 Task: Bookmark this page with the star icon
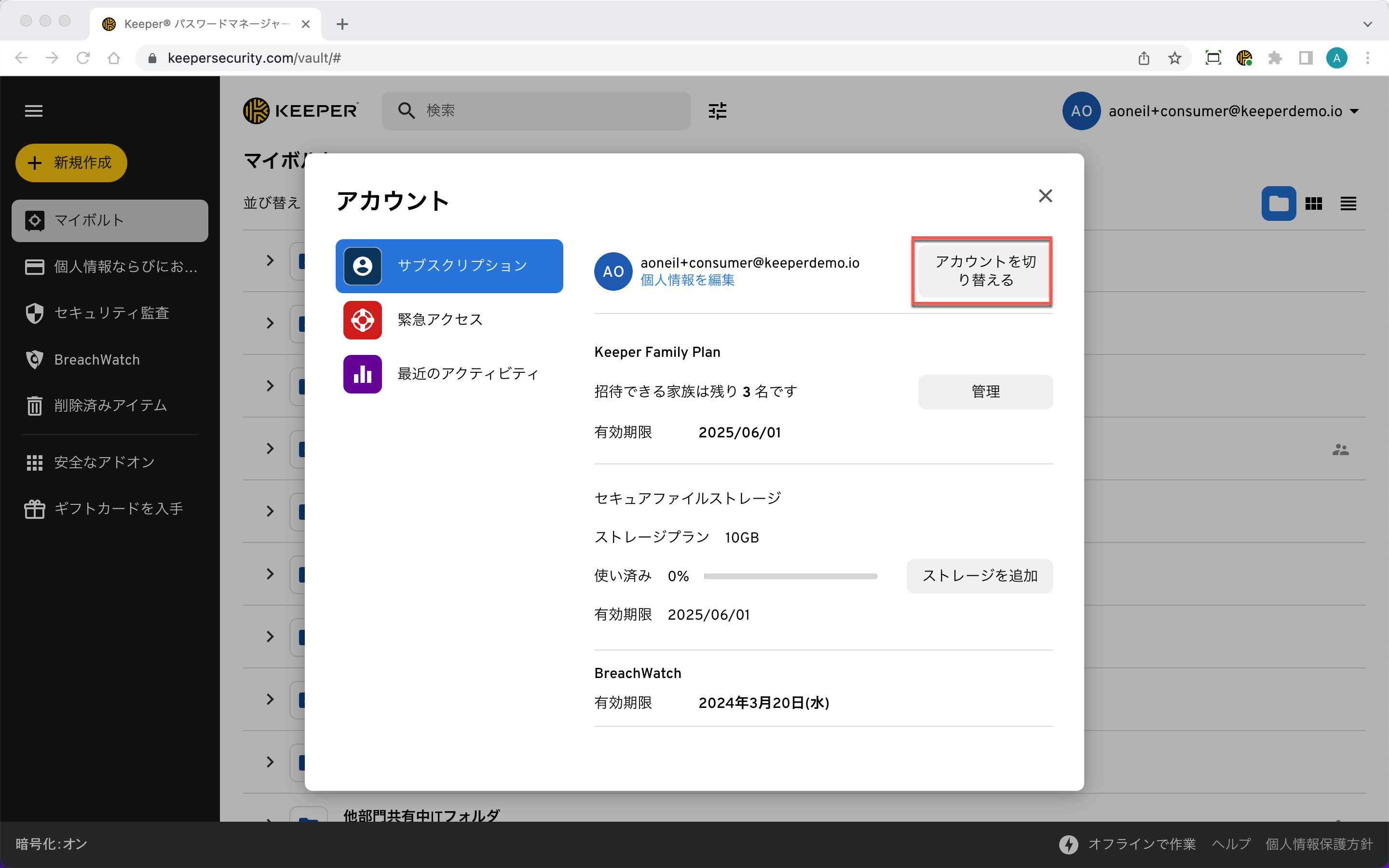(x=1174, y=58)
